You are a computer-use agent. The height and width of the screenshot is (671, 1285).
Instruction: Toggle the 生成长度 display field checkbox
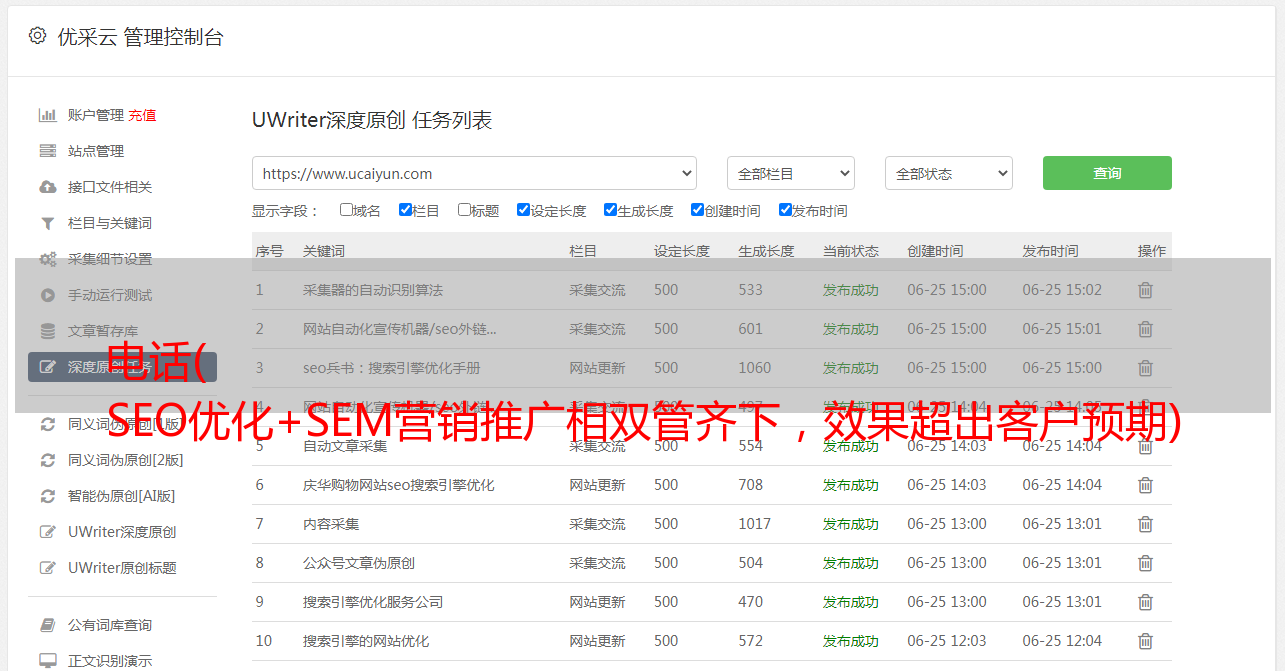coord(610,210)
